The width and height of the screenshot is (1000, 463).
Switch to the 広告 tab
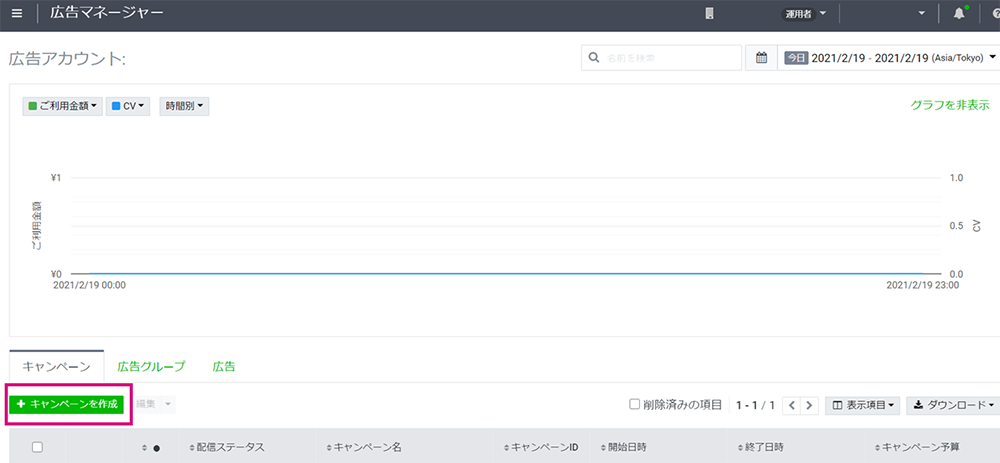tap(224, 367)
